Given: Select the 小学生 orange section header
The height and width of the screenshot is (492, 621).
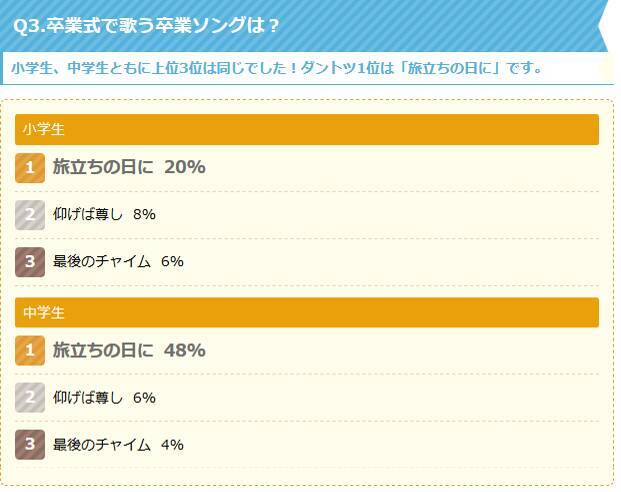Looking at the screenshot, I should (x=306, y=130).
